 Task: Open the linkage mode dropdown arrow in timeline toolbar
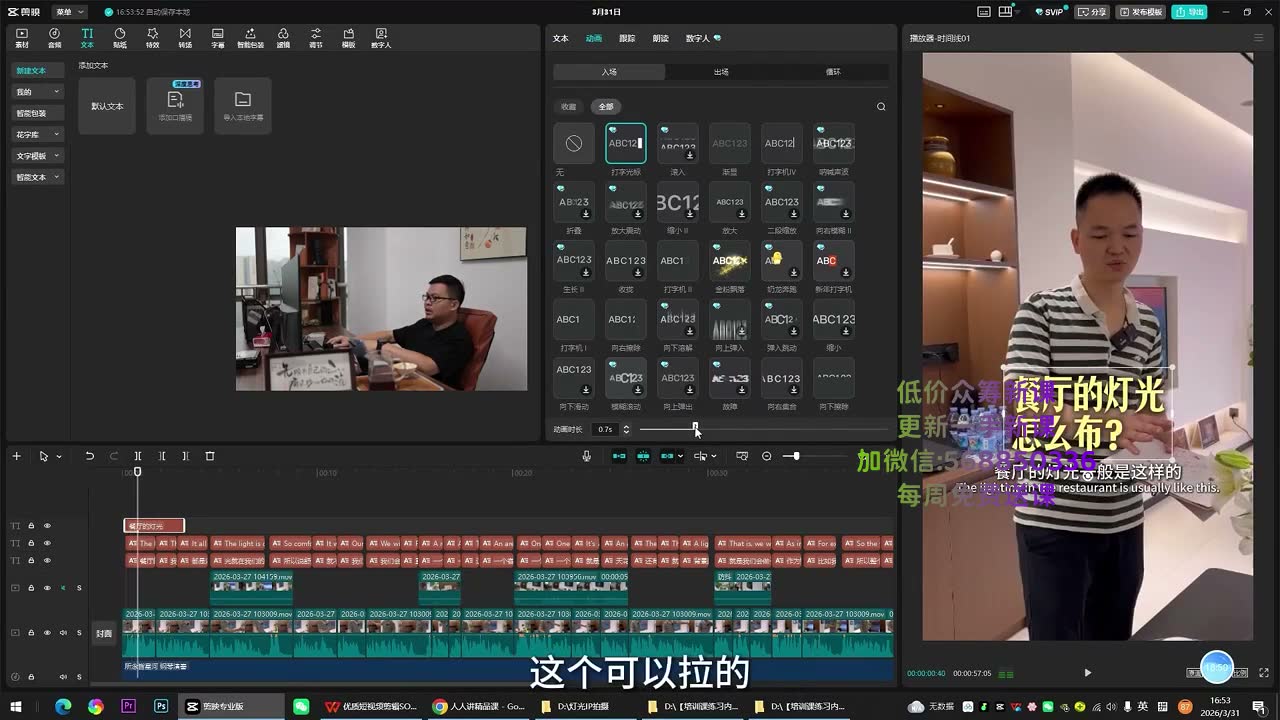pyautogui.click(x=680, y=456)
